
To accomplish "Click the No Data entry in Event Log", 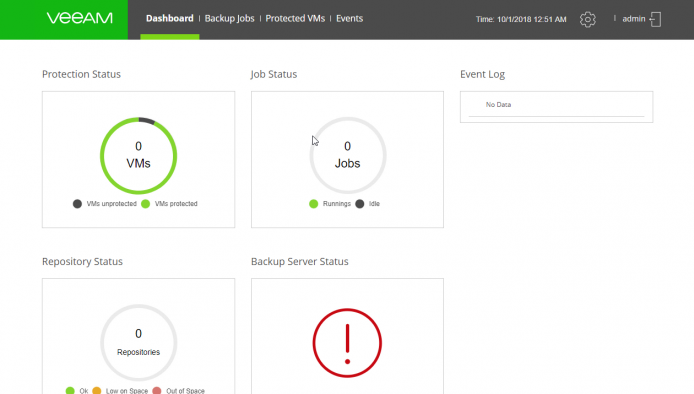I will tap(498, 104).
